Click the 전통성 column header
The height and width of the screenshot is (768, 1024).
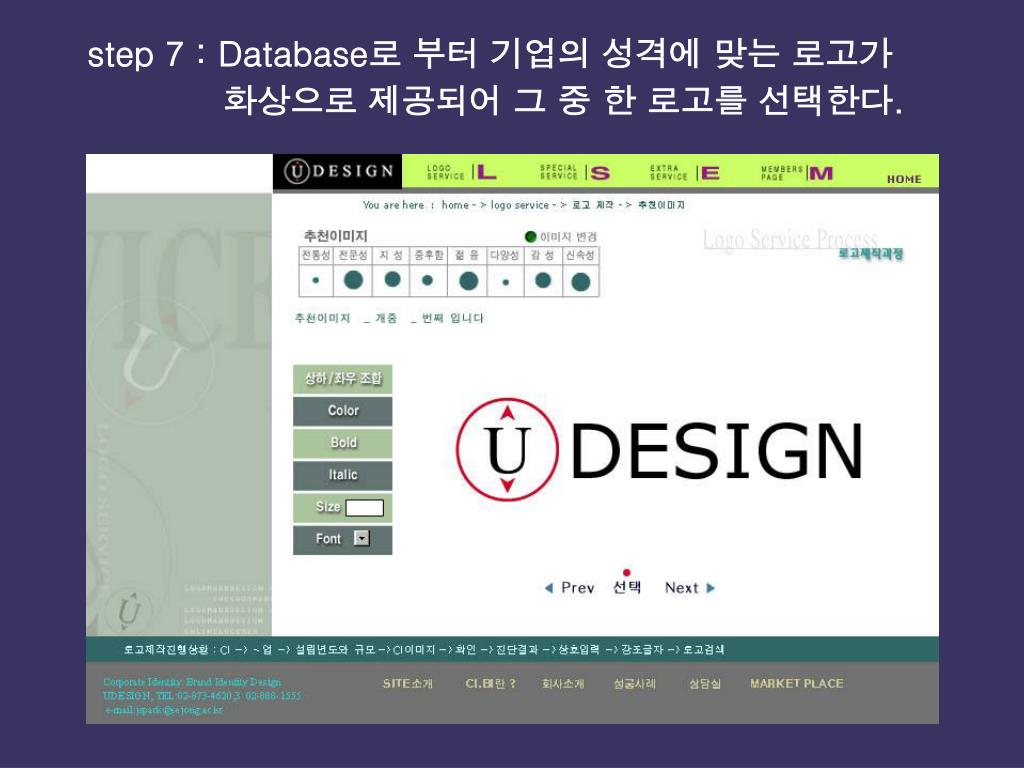316,255
